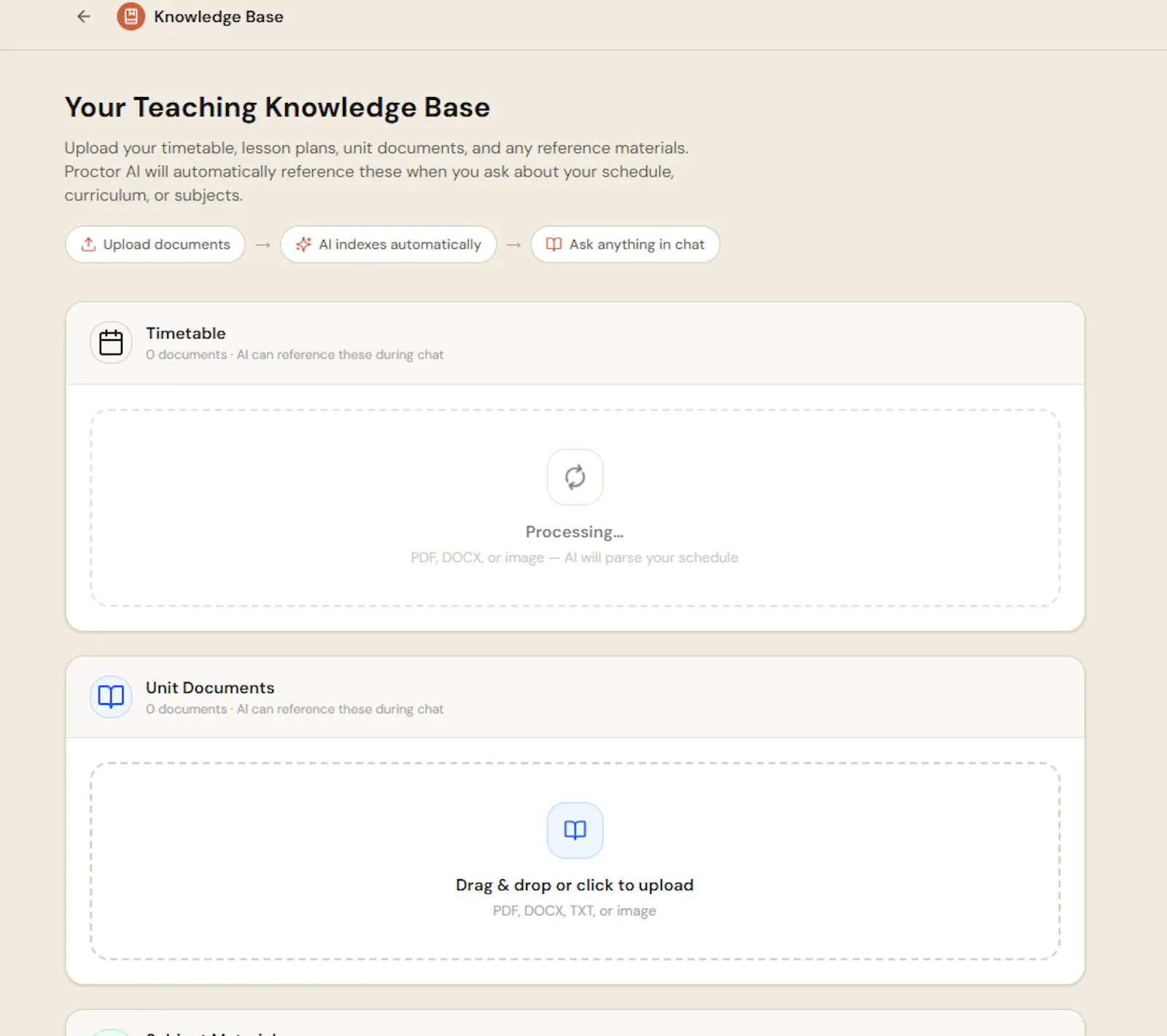Select the Knowledge Base header title
The image size is (1167, 1036).
[x=219, y=17]
